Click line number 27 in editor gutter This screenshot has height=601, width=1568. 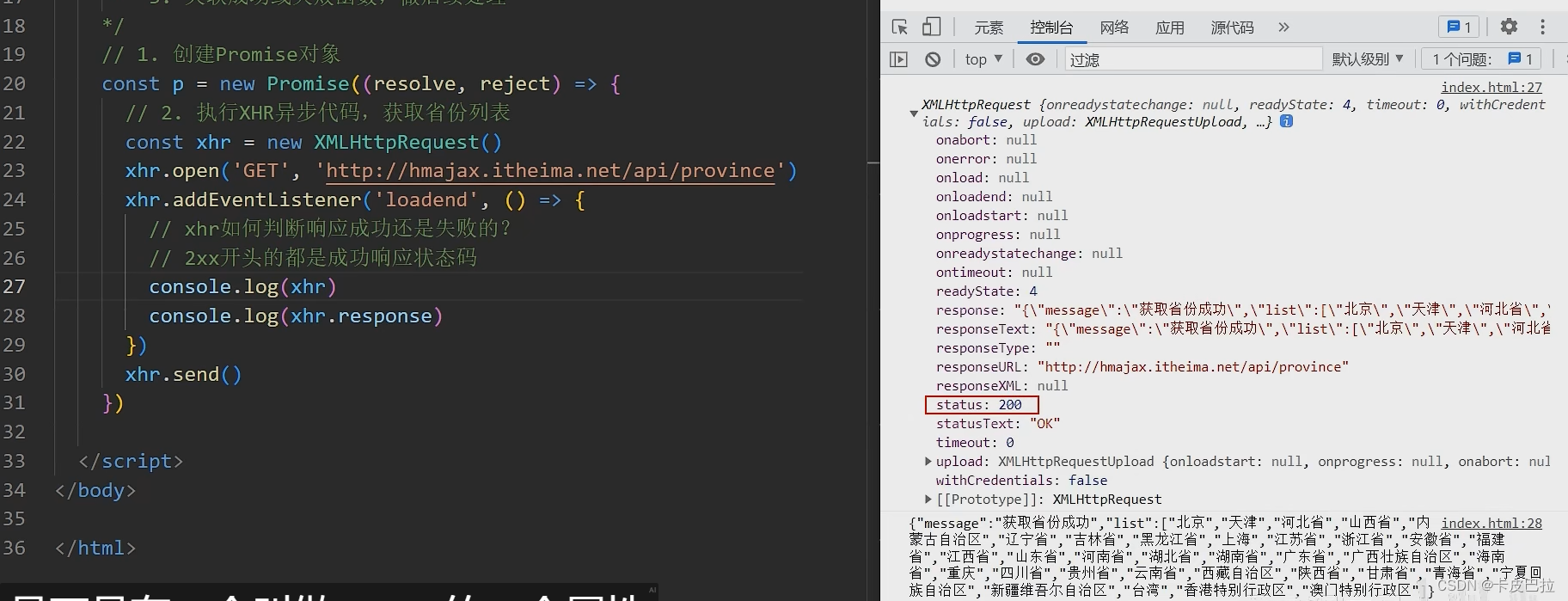coord(14,286)
